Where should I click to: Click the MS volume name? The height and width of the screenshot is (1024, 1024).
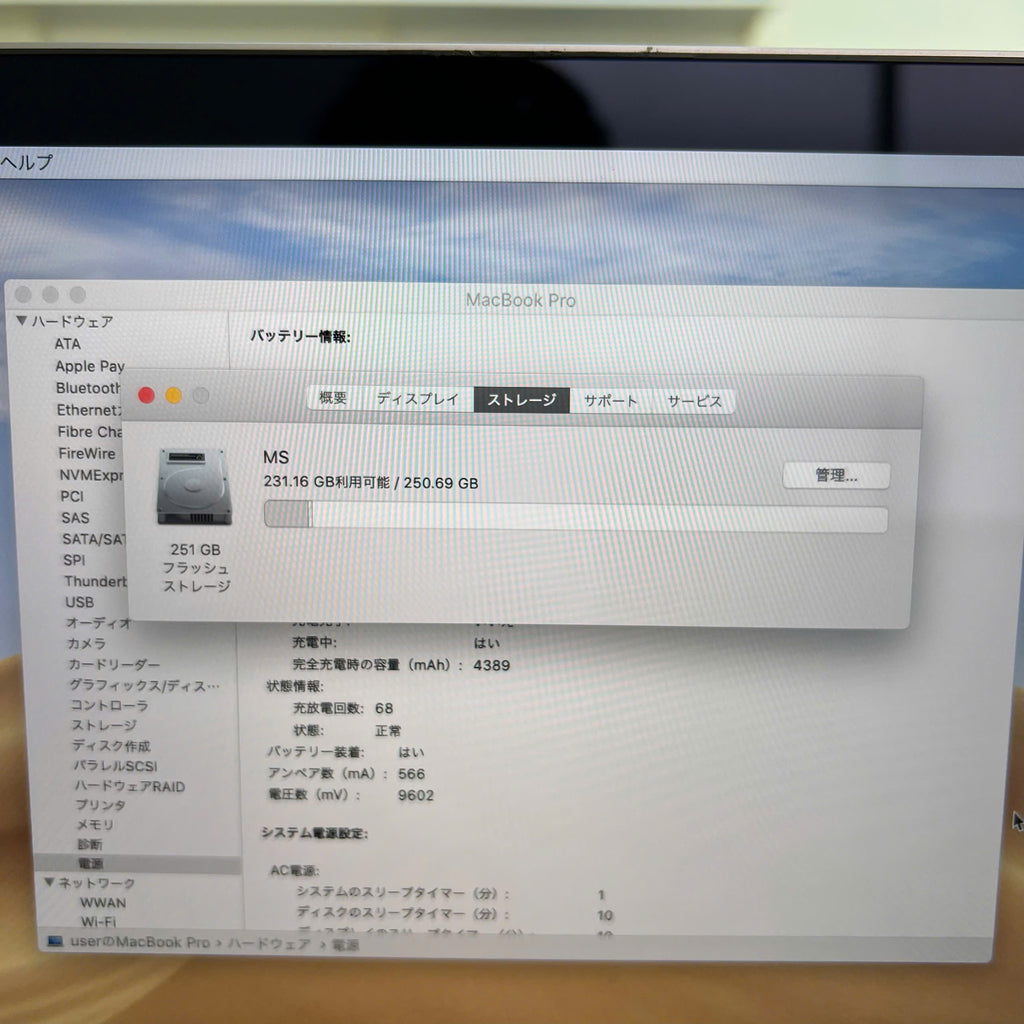pyautogui.click(x=276, y=457)
